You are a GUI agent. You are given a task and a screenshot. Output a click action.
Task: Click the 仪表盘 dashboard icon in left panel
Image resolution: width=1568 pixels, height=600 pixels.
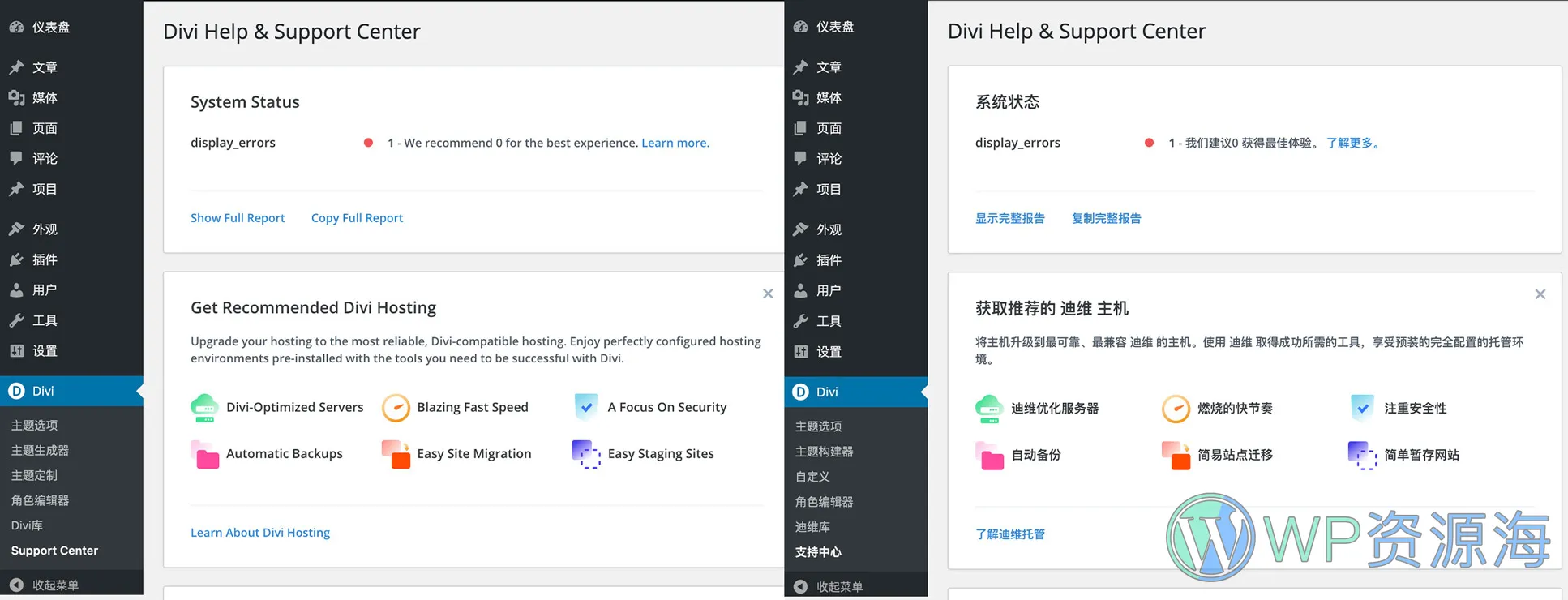(x=16, y=27)
